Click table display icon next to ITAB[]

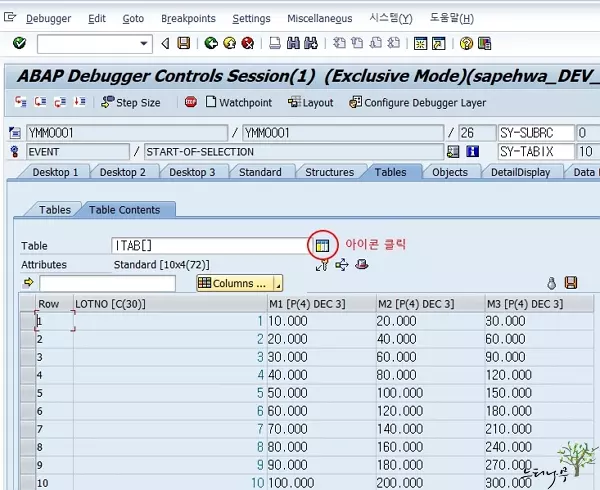click(x=322, y=246)
